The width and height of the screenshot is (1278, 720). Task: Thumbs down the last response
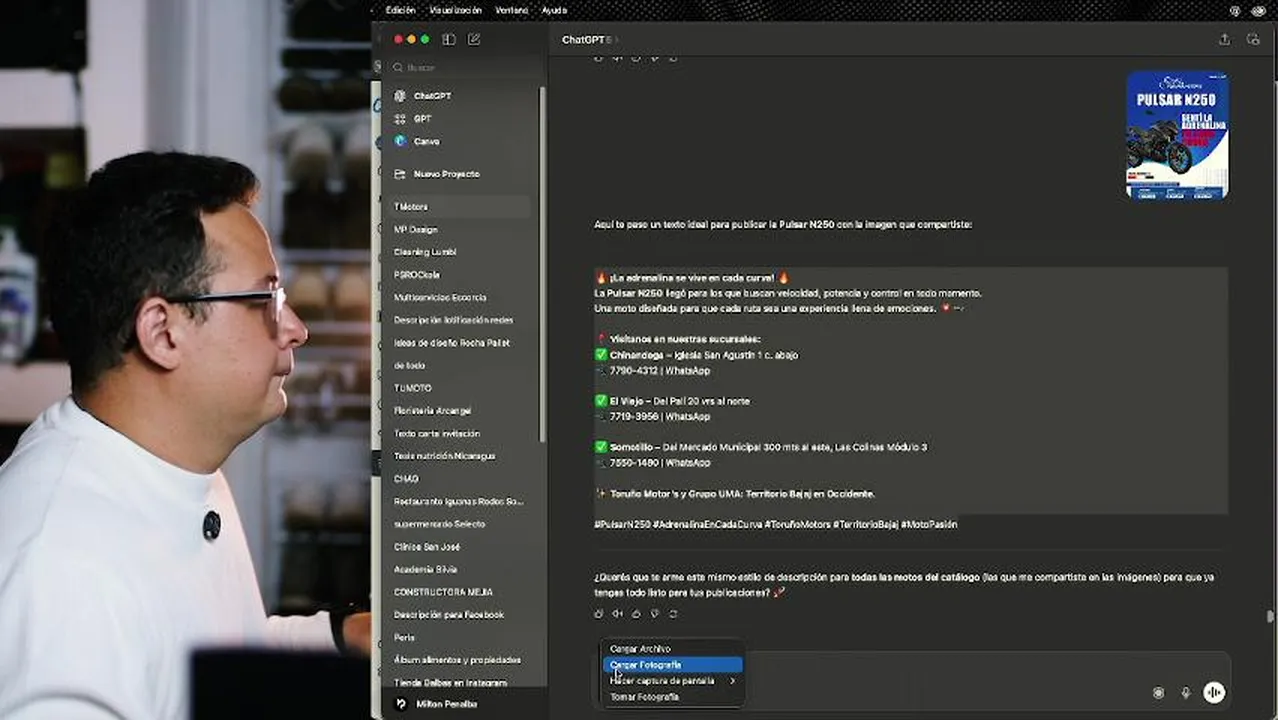pos(654,613)
